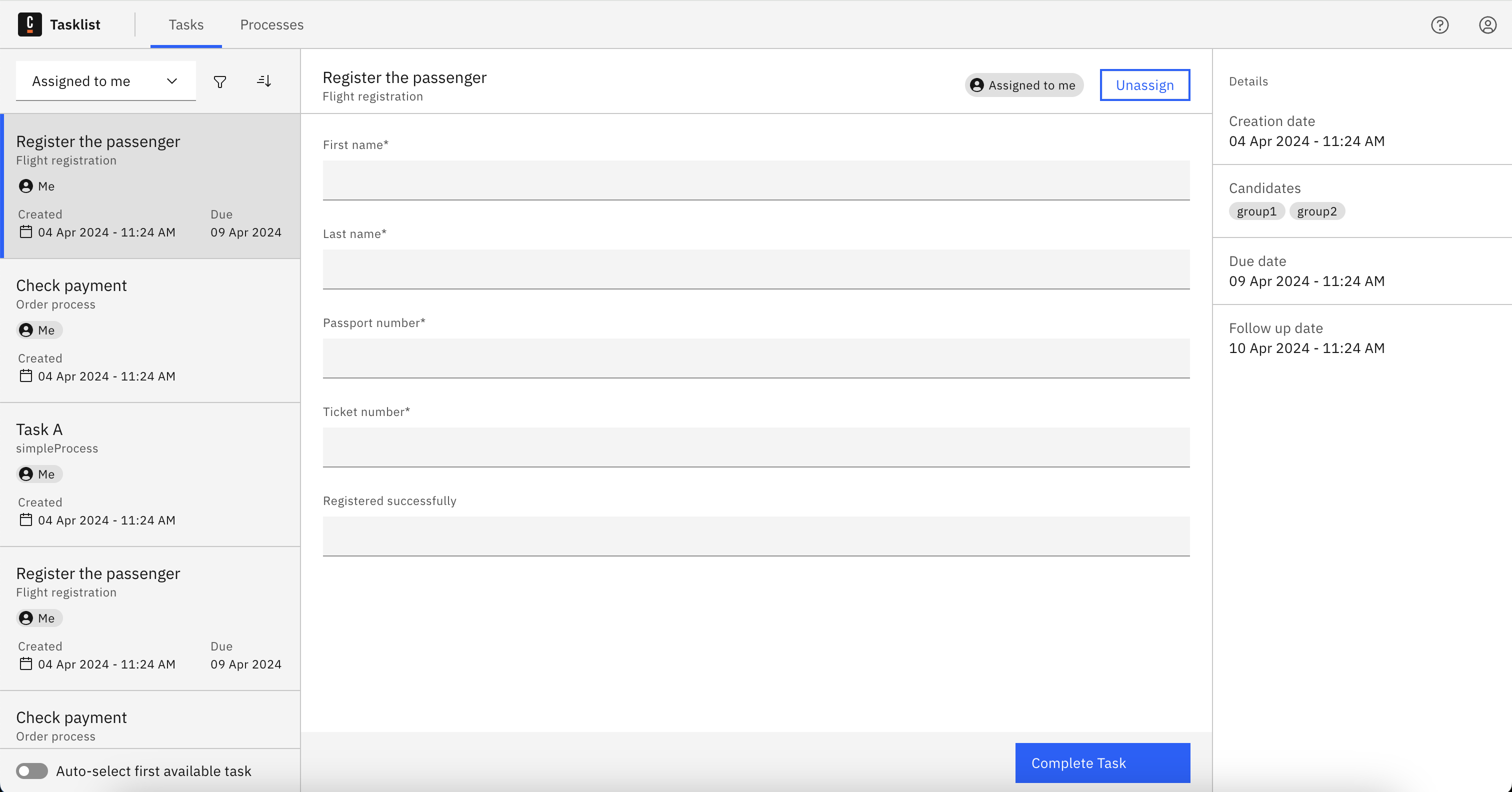This screenshot has height=792, width=1512.
Task: Open the filter options funnel icon
Action: click(219, 81)
